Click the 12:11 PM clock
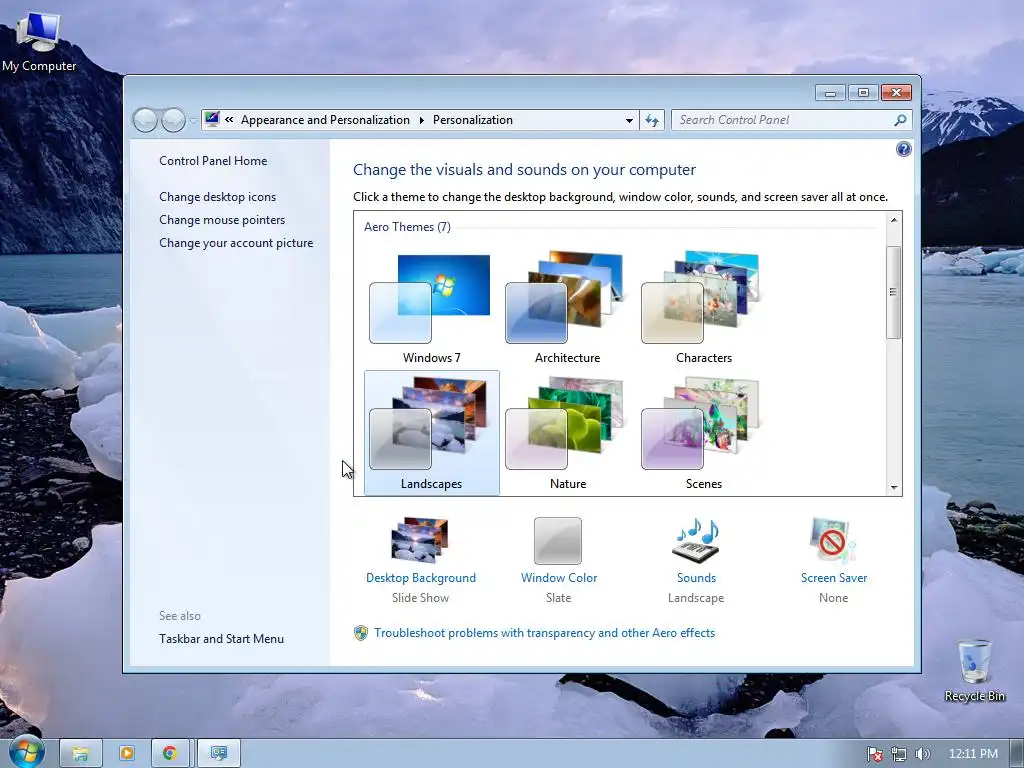The image size is (1024, 768). (973, 754)
